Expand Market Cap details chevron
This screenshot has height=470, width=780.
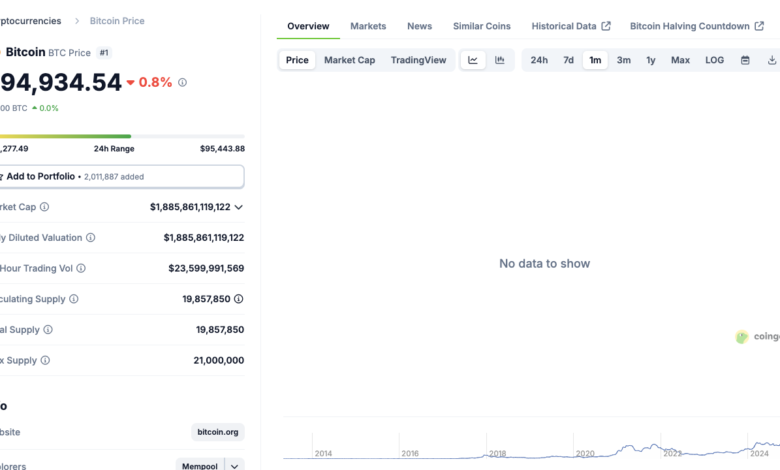point(239,207)
